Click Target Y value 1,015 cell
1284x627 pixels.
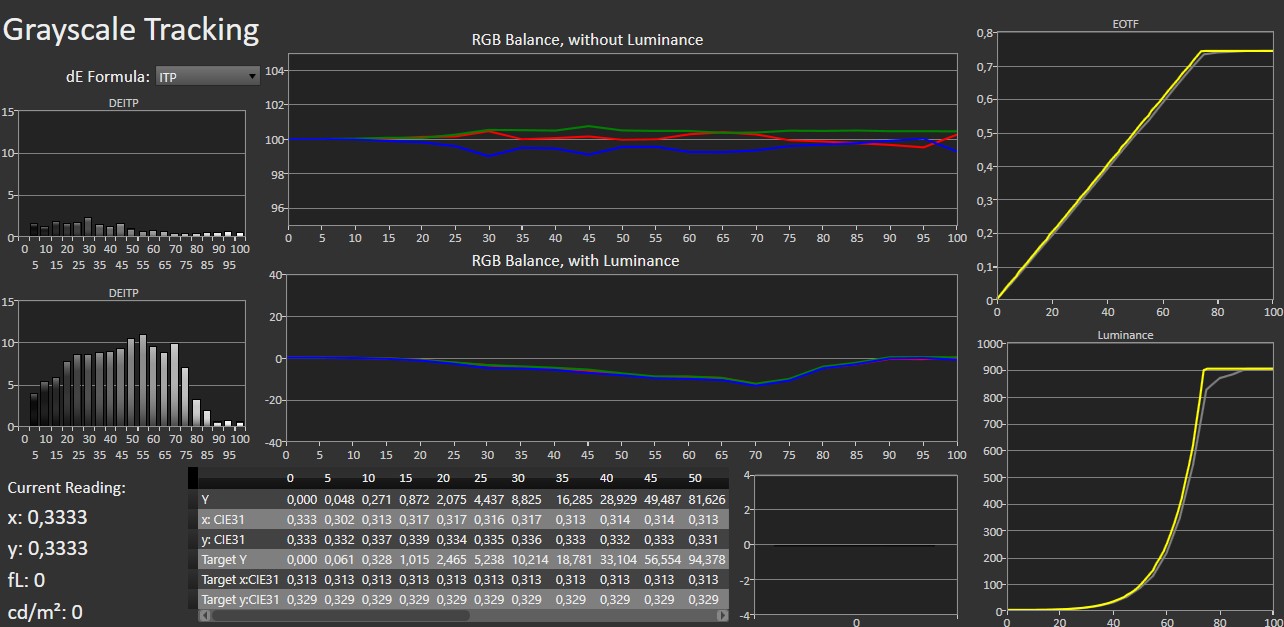[x=413, y=559]
